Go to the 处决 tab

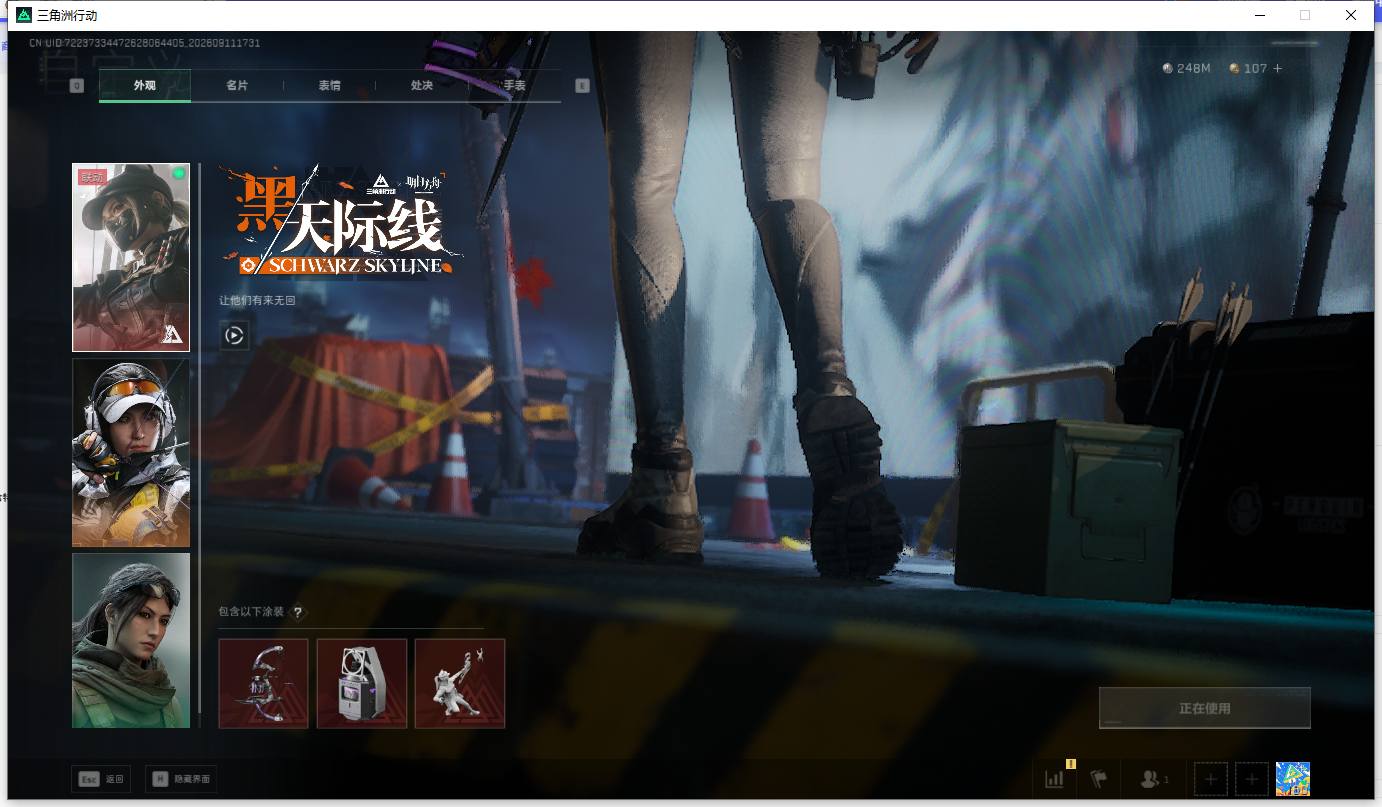(422, 86)
